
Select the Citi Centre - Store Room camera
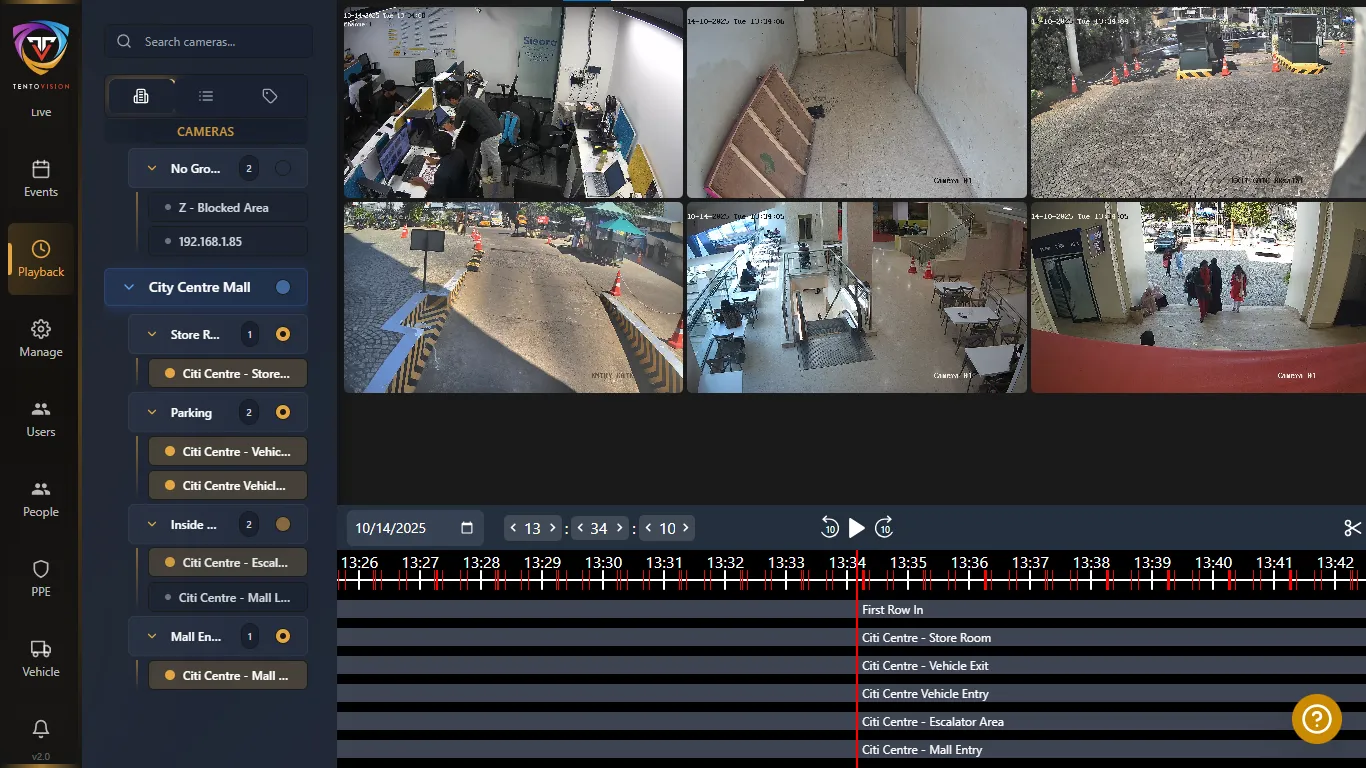pos(227,372)
